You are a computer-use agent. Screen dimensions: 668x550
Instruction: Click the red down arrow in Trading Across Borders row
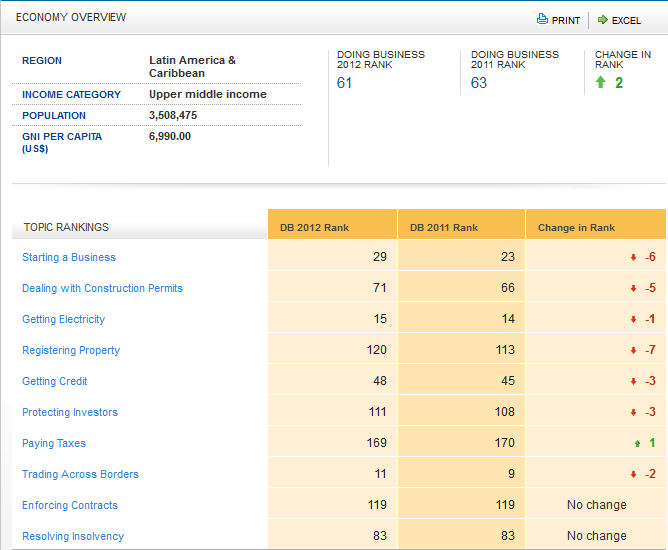[633, 475]
